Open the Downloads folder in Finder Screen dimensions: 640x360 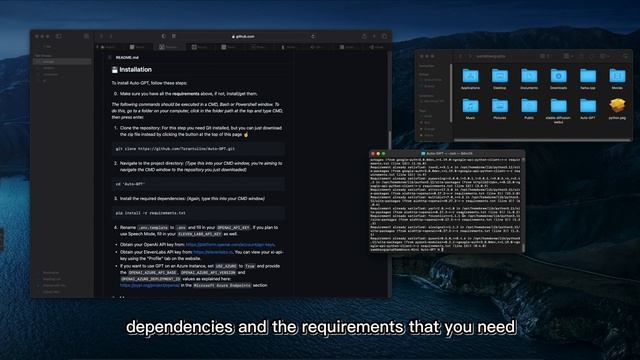point(558,79)
